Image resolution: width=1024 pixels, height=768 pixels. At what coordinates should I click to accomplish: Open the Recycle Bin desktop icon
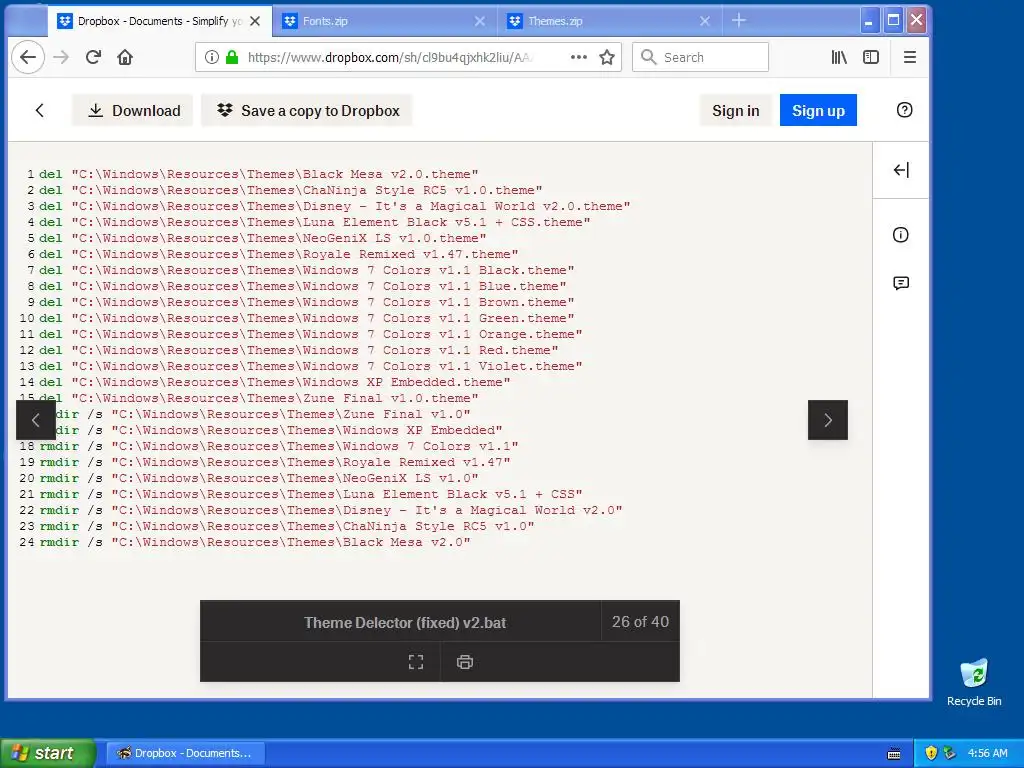[974, 682]
